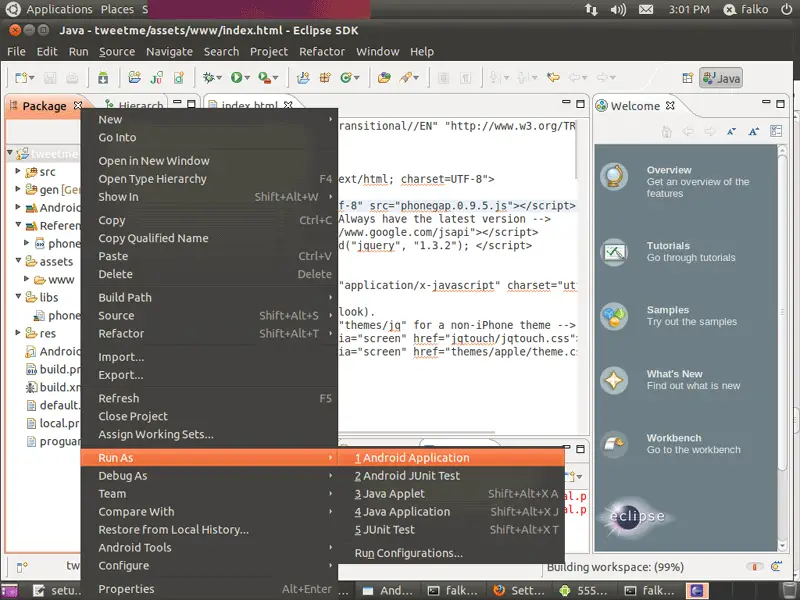Screen dimensions: 800x600
Task: Click the new Android project toolbar icon
Action: tap(134, 78)
